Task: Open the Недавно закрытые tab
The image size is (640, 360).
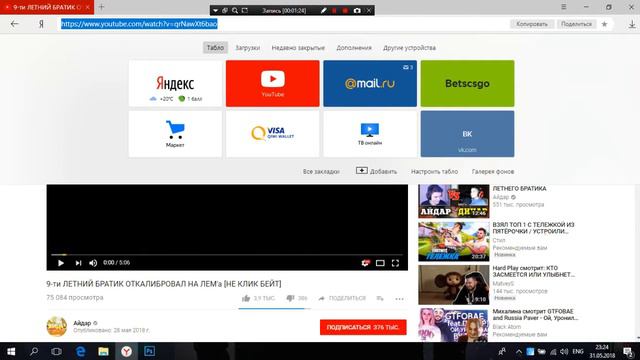Action: point(298,48)
